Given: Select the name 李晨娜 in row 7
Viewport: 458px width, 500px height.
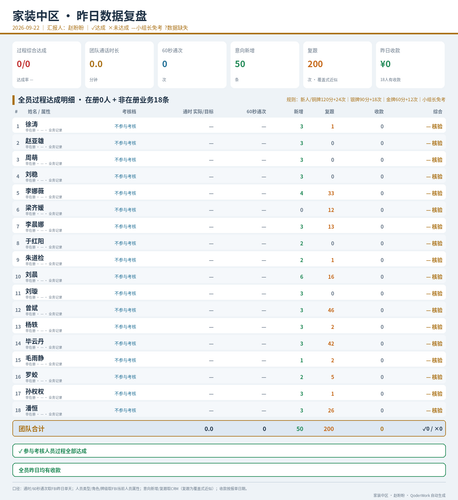Looking at the screenshot, I should pyautogui.click(x=35, y=224).
